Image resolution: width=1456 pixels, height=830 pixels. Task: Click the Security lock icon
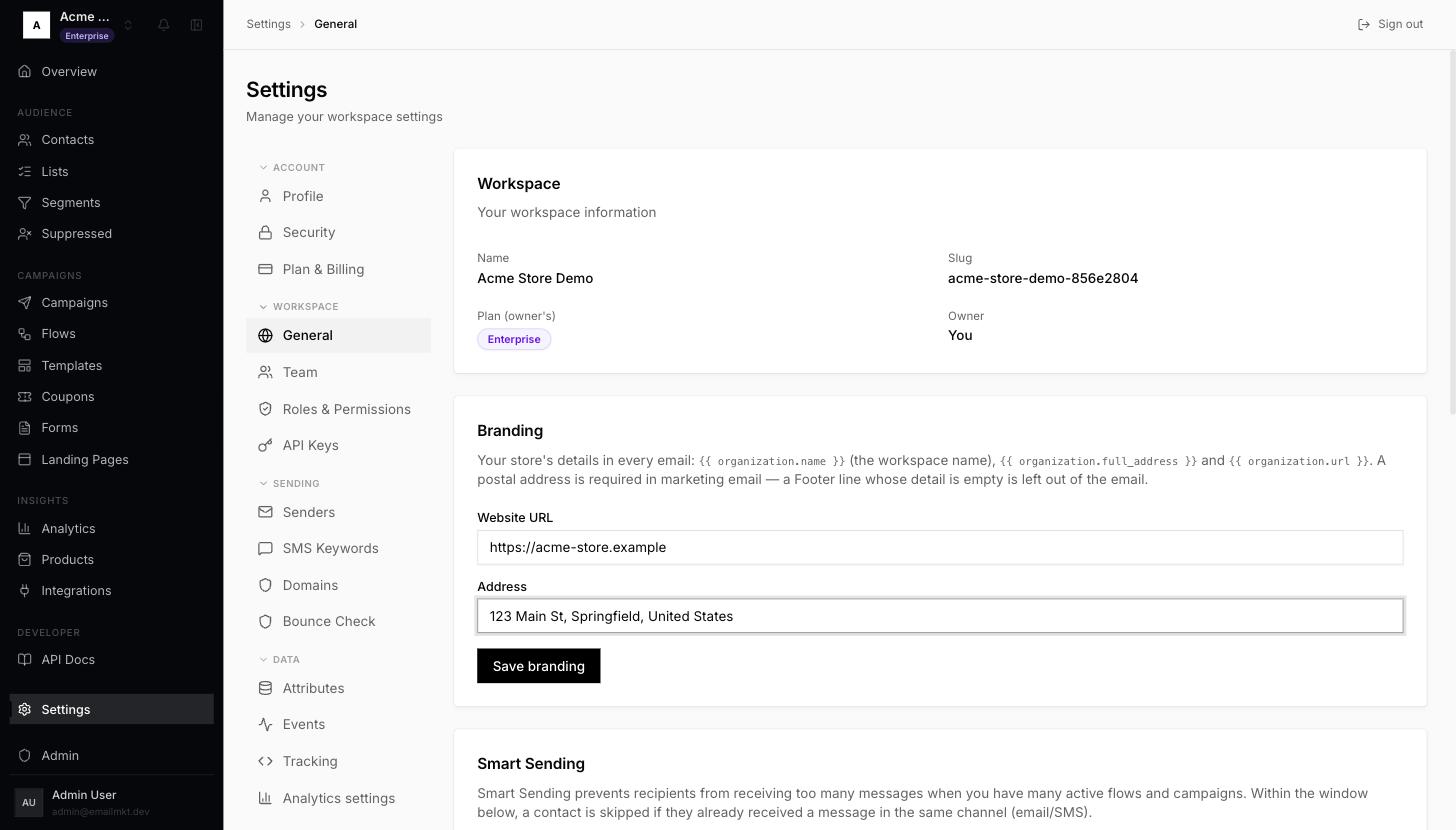[265, 233]
